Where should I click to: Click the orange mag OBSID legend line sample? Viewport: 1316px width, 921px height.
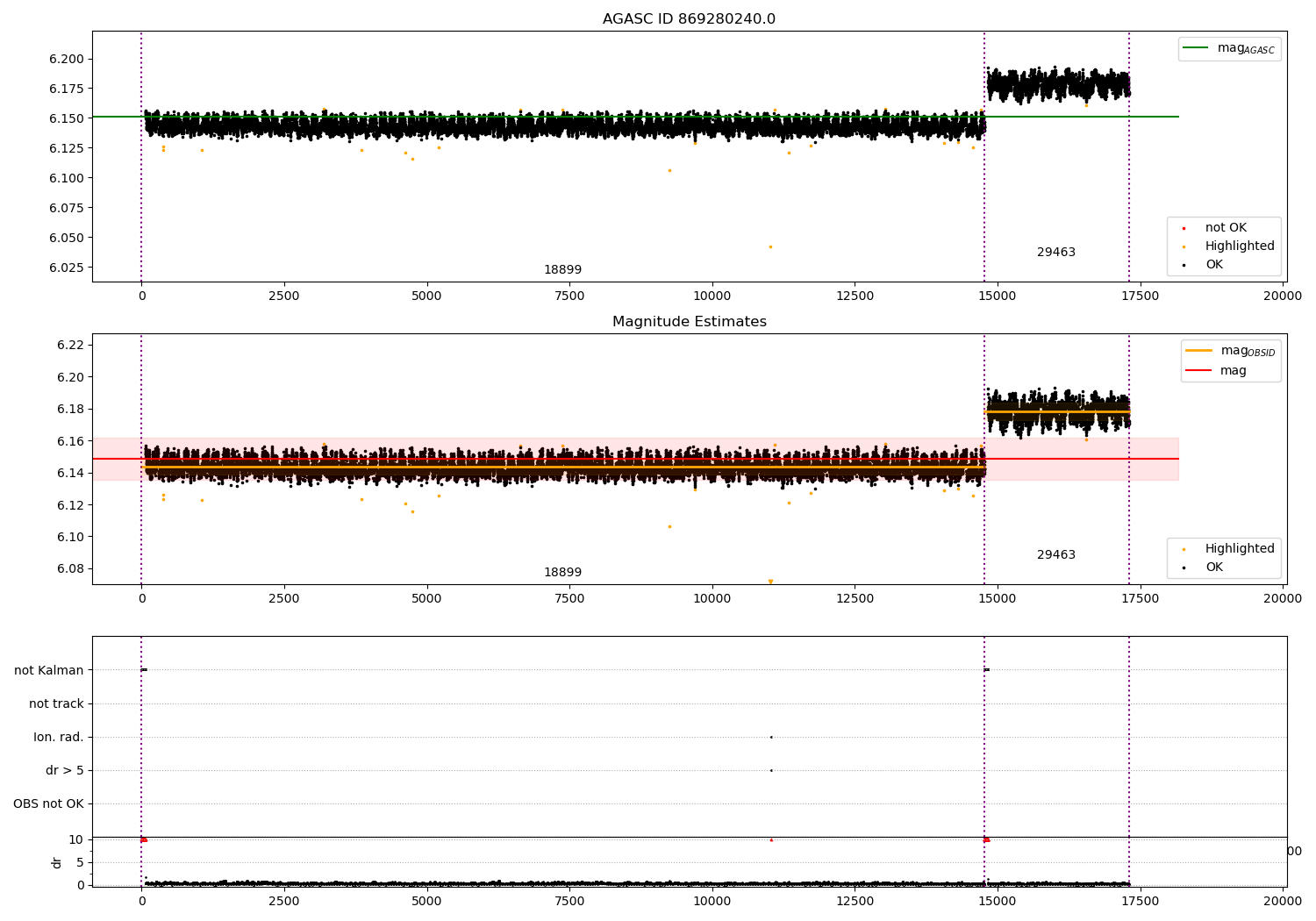click(1198, 351)
